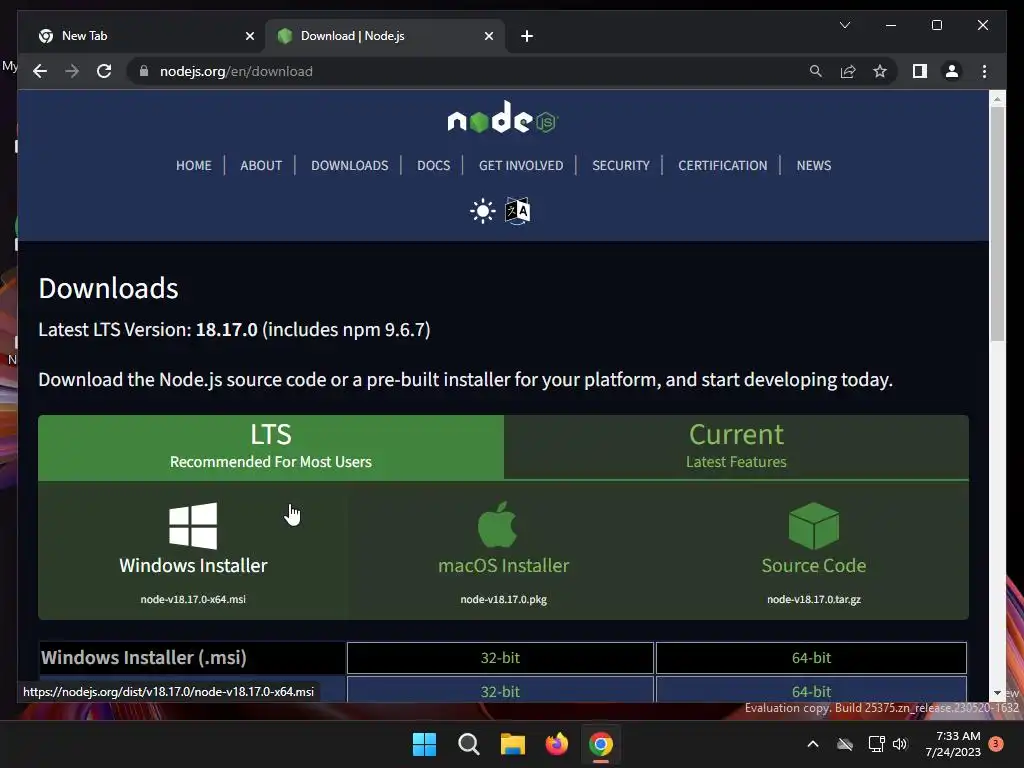The image size is (1024, 768).
Task: Select the Download | Node.js tab
Action: coord(384,36)
